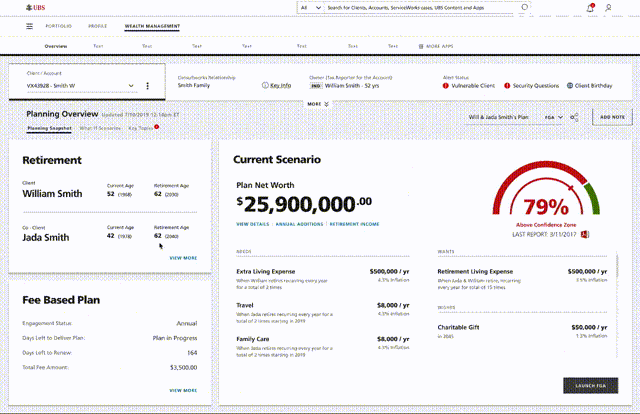Click the Client Birthday icon
The image size is (640, 414).
coord(570,86)
